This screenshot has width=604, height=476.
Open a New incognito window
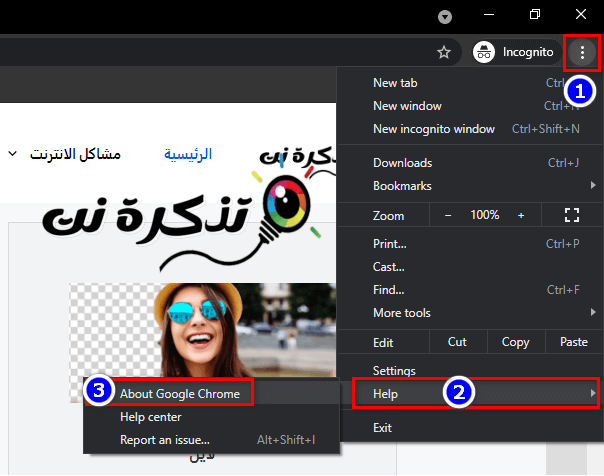tap(469, 129)
